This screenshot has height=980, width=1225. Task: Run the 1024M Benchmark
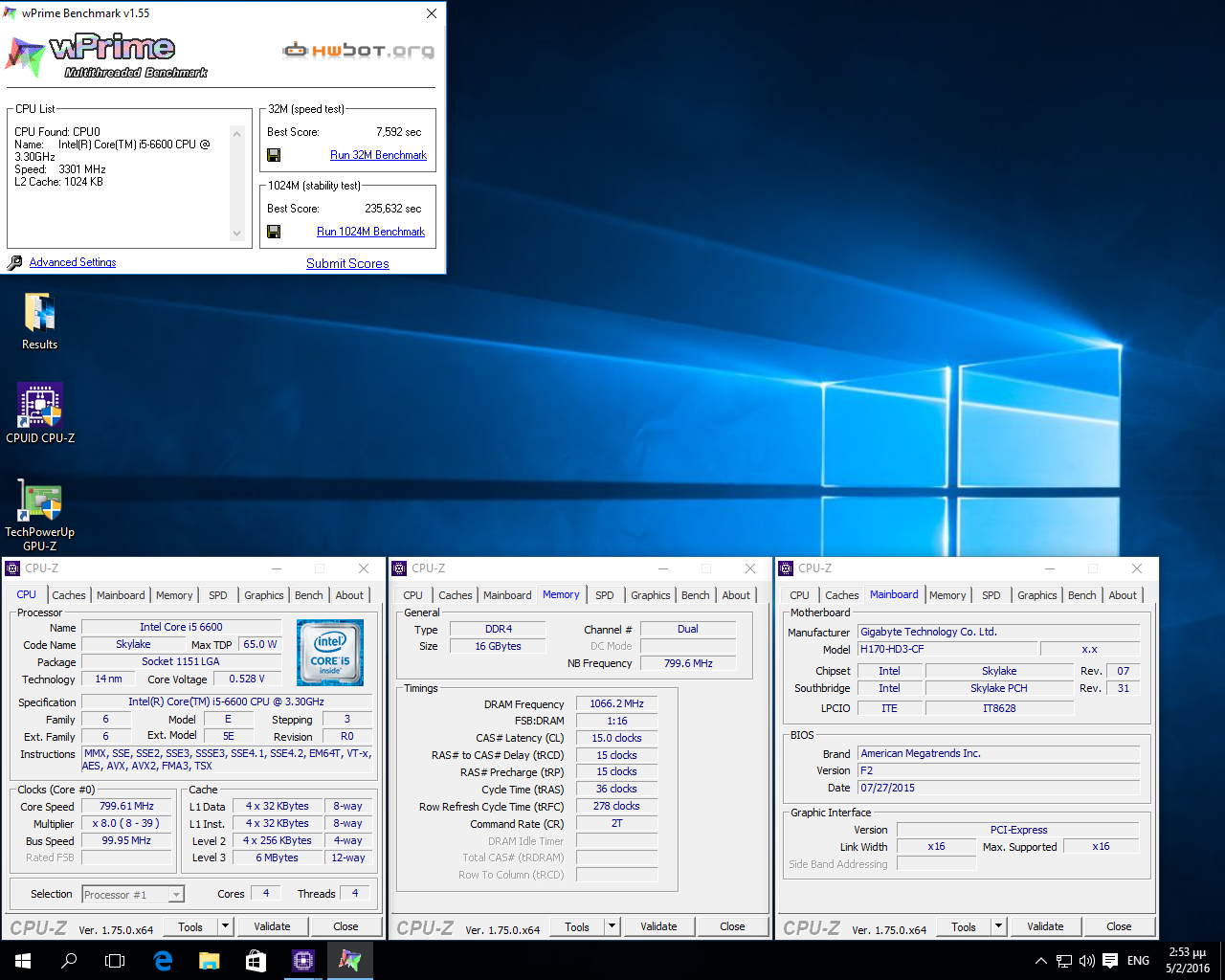tap(370, 232)
